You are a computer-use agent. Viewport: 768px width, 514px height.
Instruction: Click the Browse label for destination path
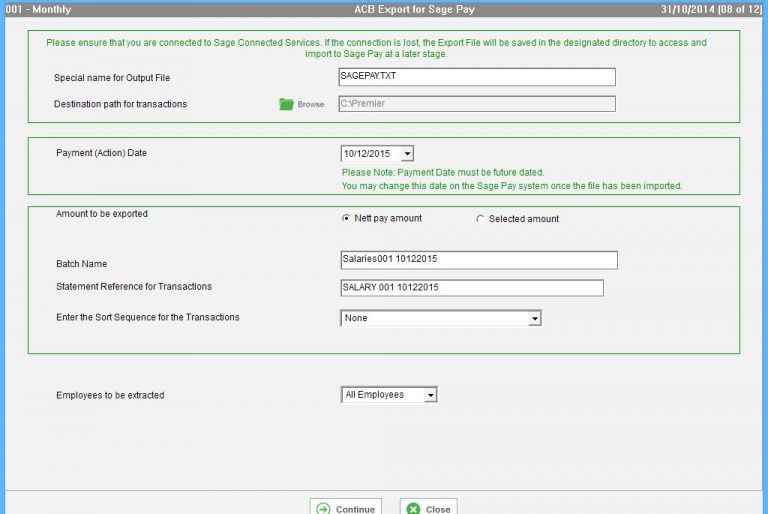311,104
